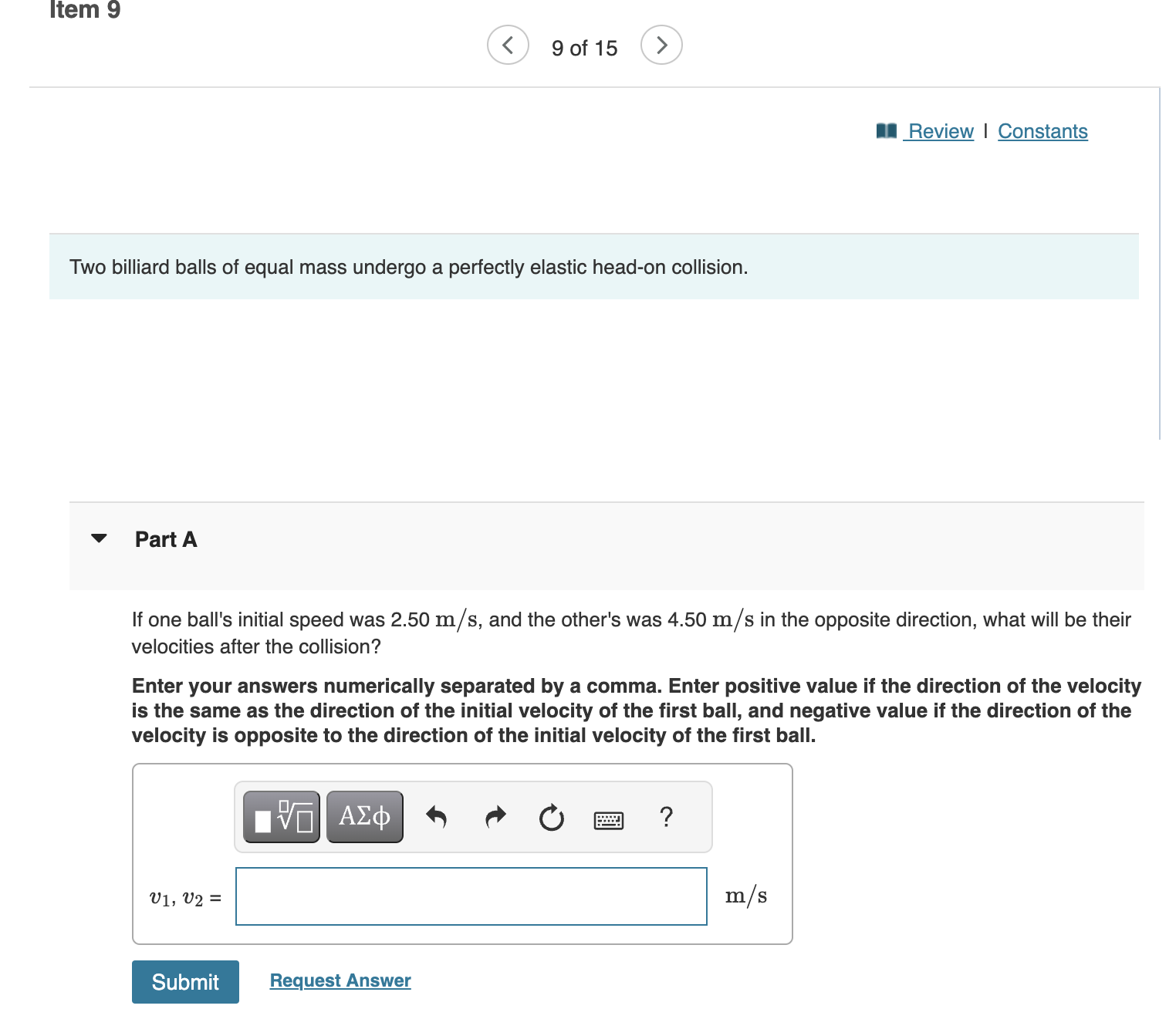Submit the answer
Image resolution: width=1176 pixels, height=1009 pixels.
[185, 982]
